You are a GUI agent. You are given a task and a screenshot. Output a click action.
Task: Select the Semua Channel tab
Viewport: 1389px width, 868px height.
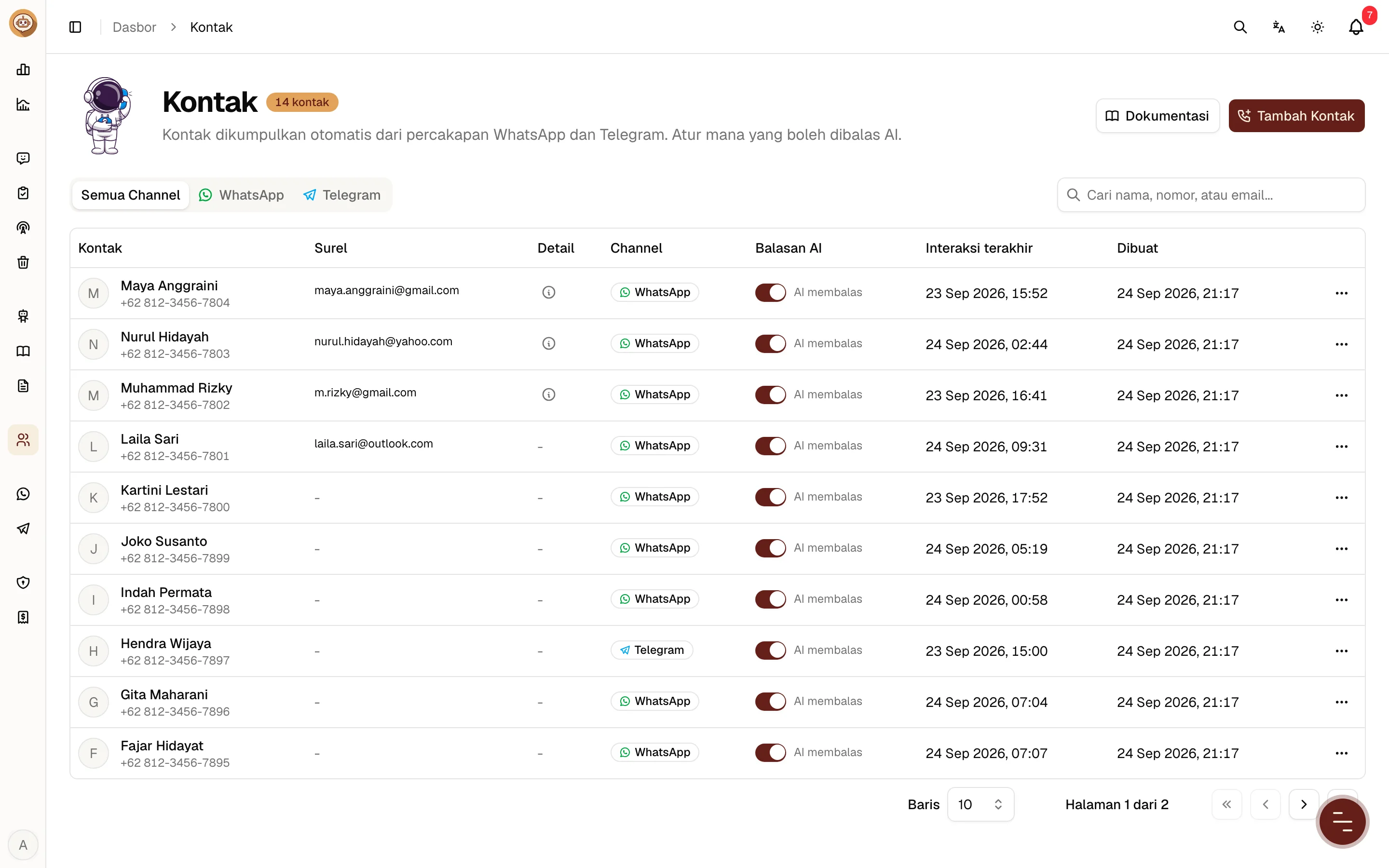130,195
